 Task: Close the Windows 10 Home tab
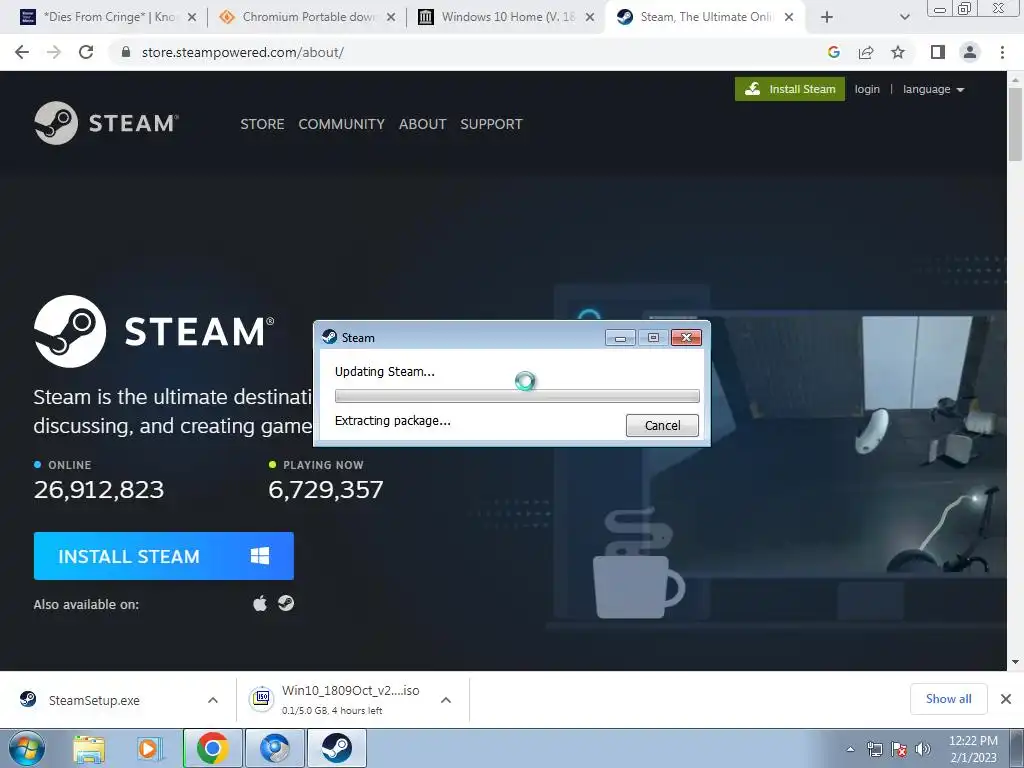click(x=590, y=18)
